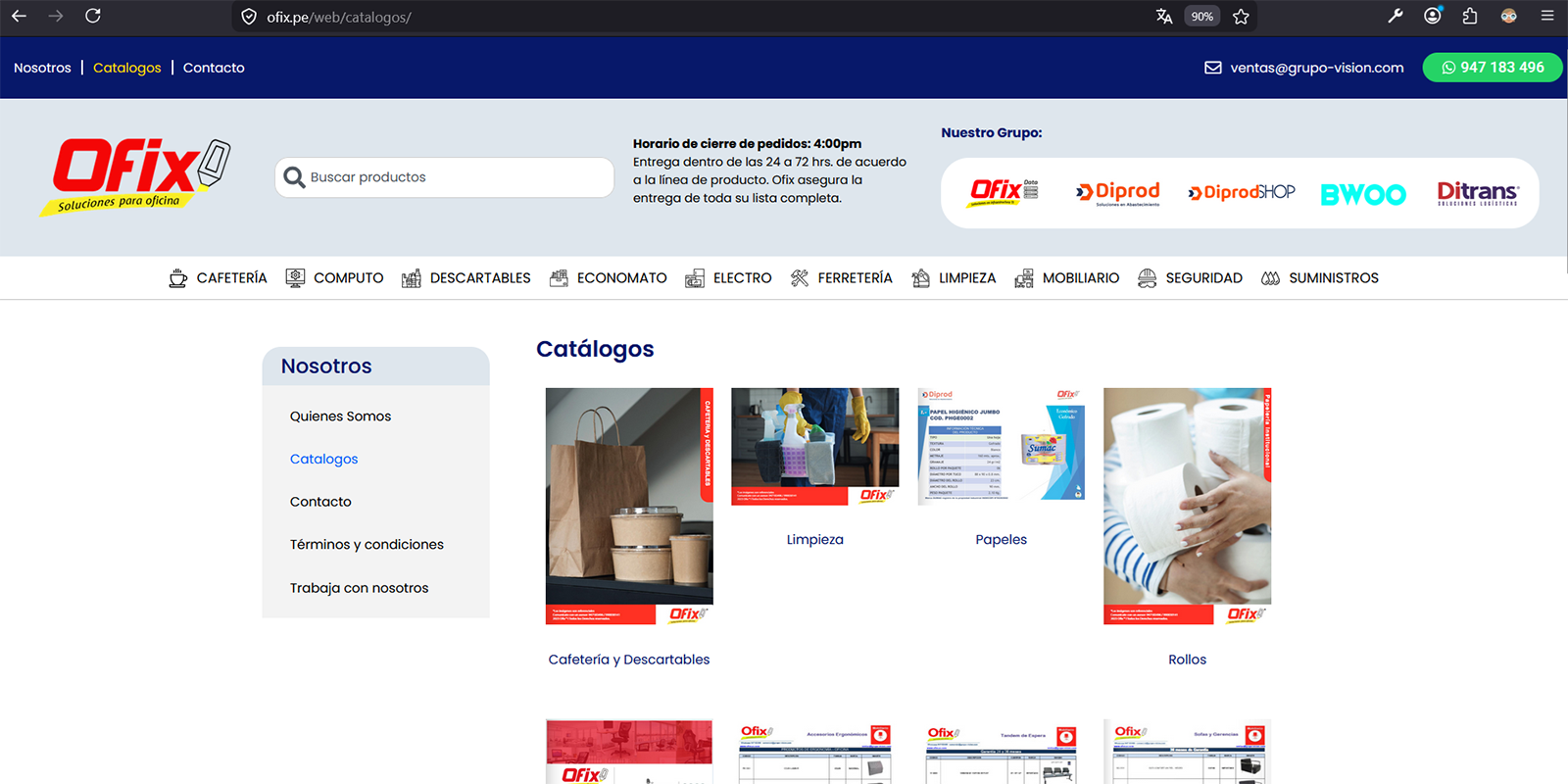Go back with the browser back arrow

19,16
